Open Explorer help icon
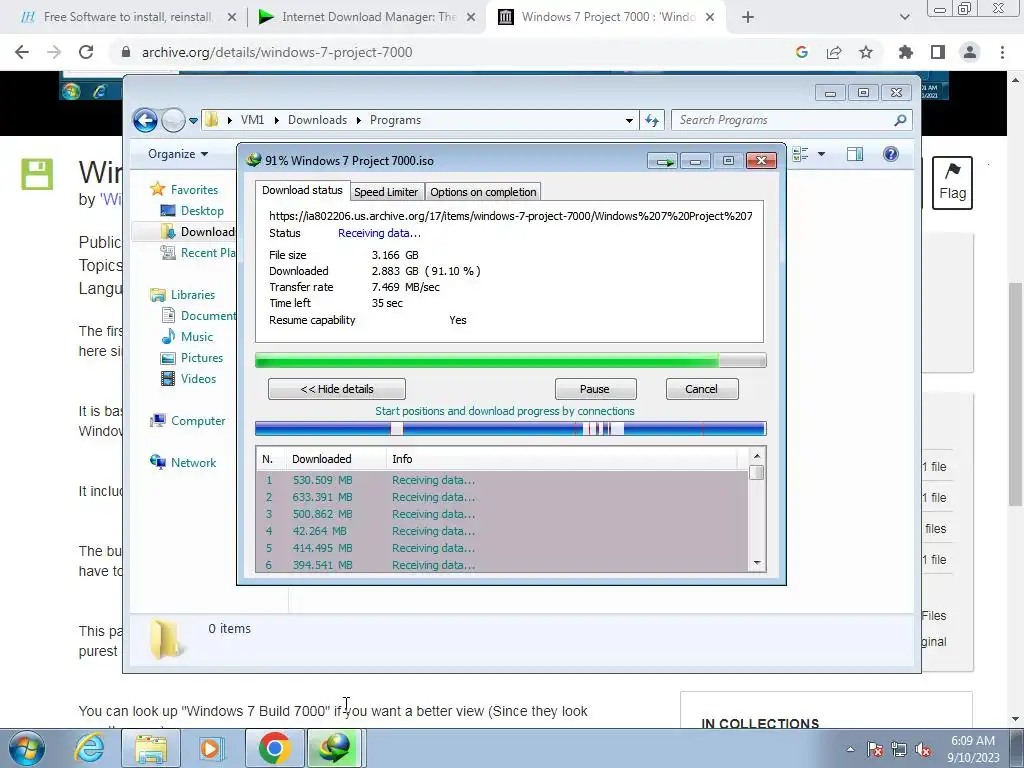Screen dimensions: 1024x768 [891, 154]
